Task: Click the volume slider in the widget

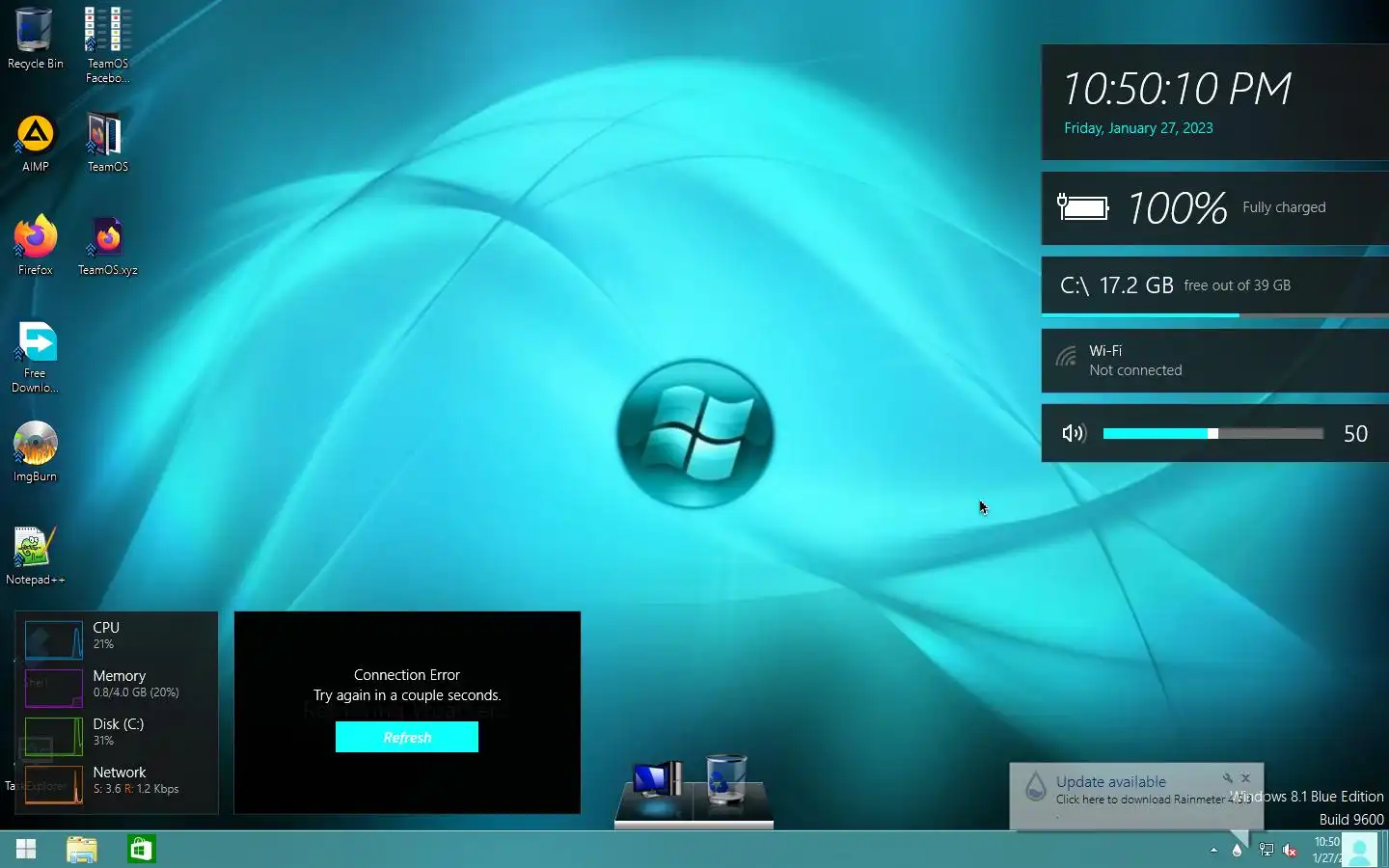Action: (1212, 434)
